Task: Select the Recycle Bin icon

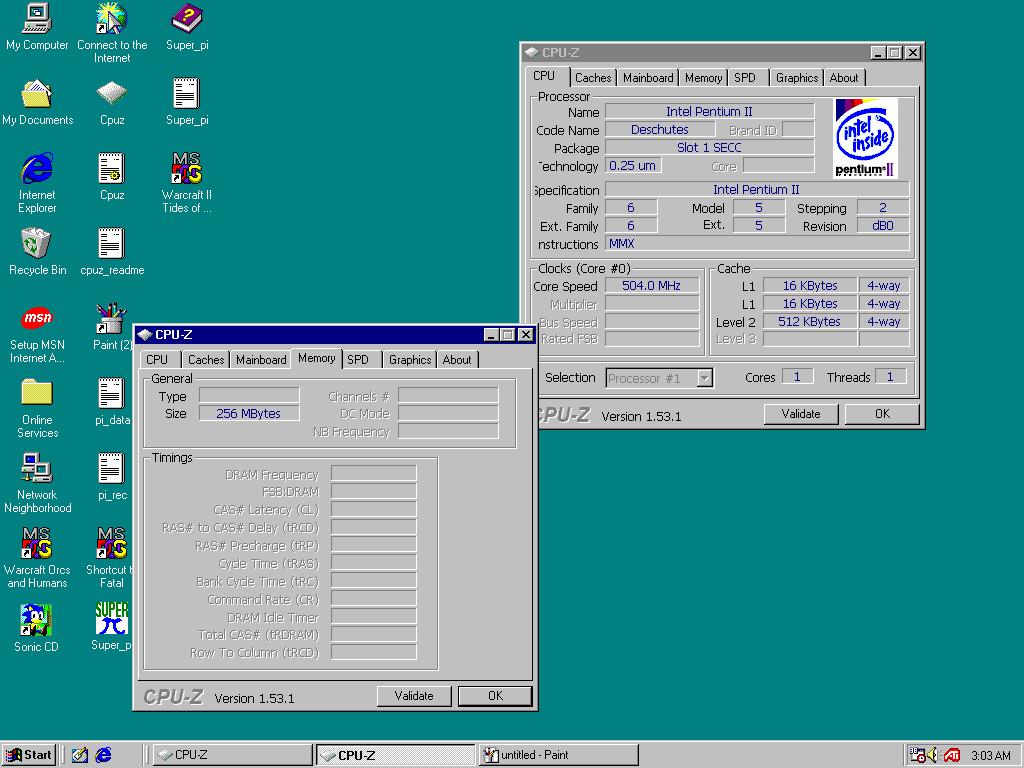Action: 37,251
